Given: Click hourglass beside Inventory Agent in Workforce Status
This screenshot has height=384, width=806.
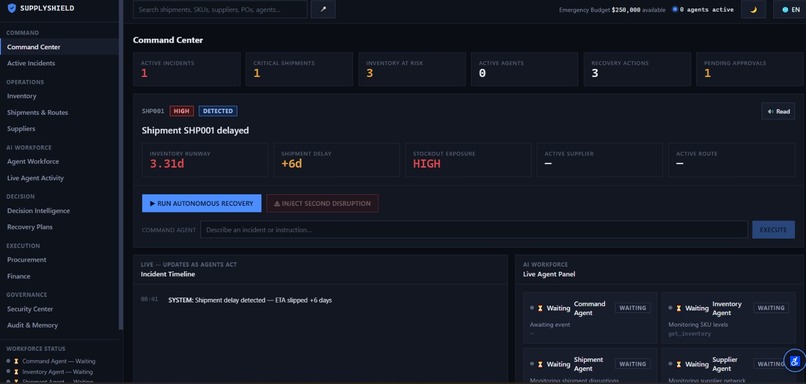Looking at the screenshot, I should click(16, 372).
